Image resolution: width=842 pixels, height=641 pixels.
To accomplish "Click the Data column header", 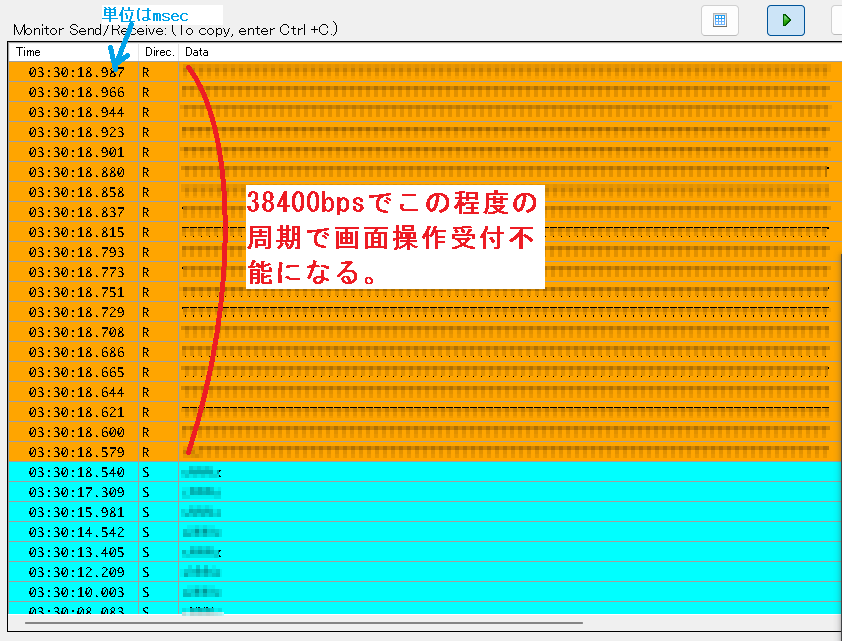I will click(x=500, y=51).
